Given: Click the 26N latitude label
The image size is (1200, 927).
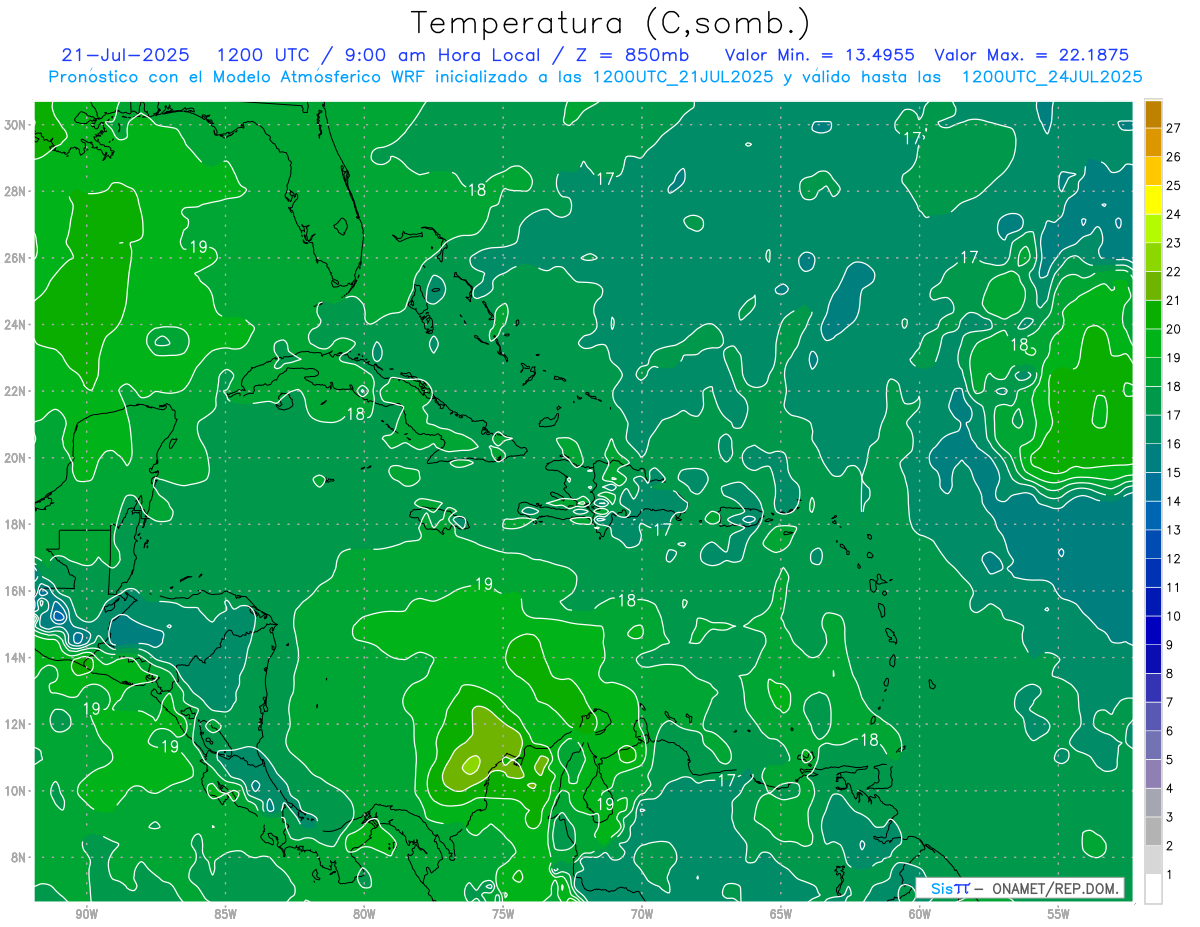Looking at the screenshot, I should pyautogui.click(x=15, y=258).
